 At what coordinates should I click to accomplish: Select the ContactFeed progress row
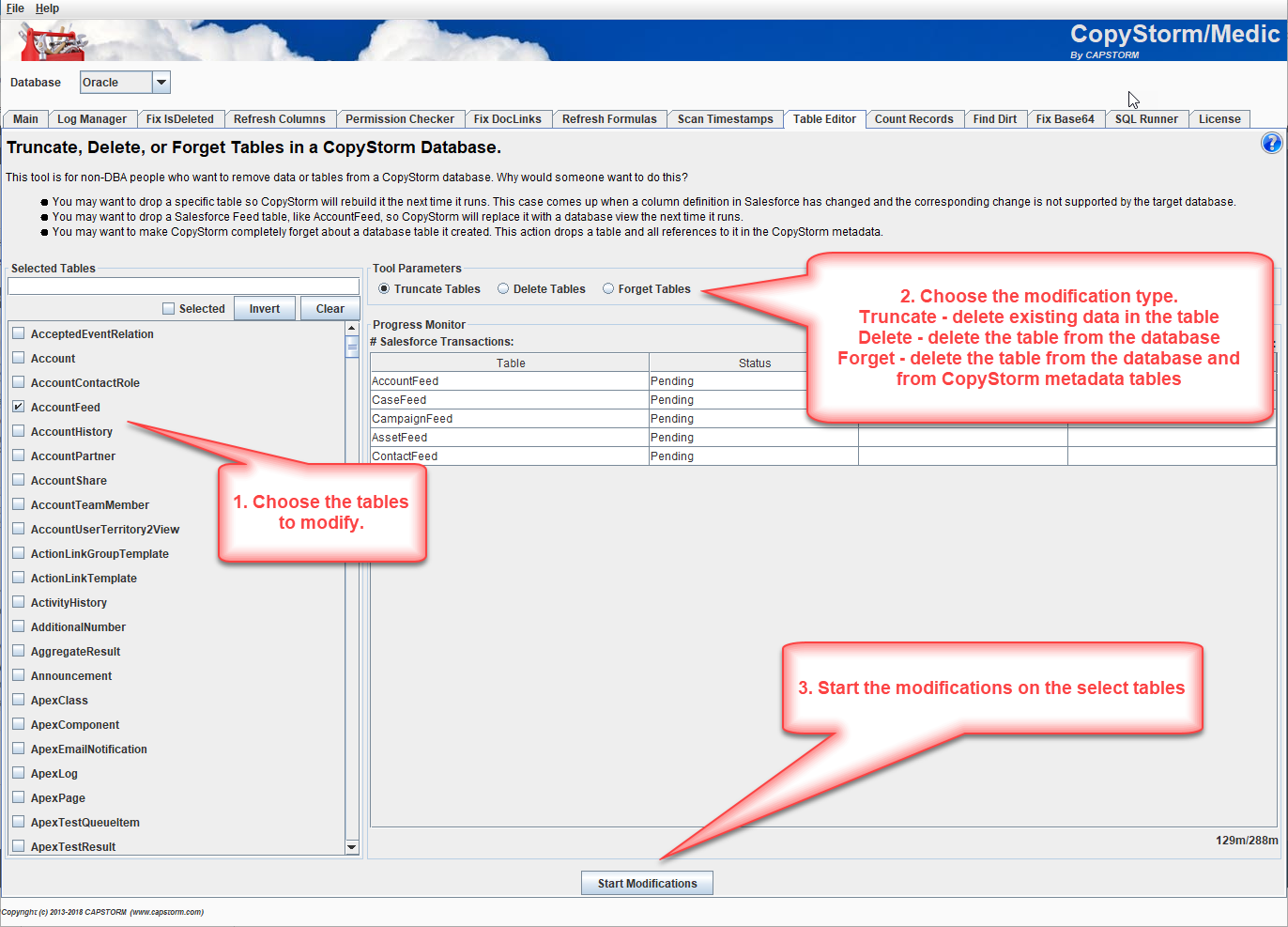click(x=822, y=456)
